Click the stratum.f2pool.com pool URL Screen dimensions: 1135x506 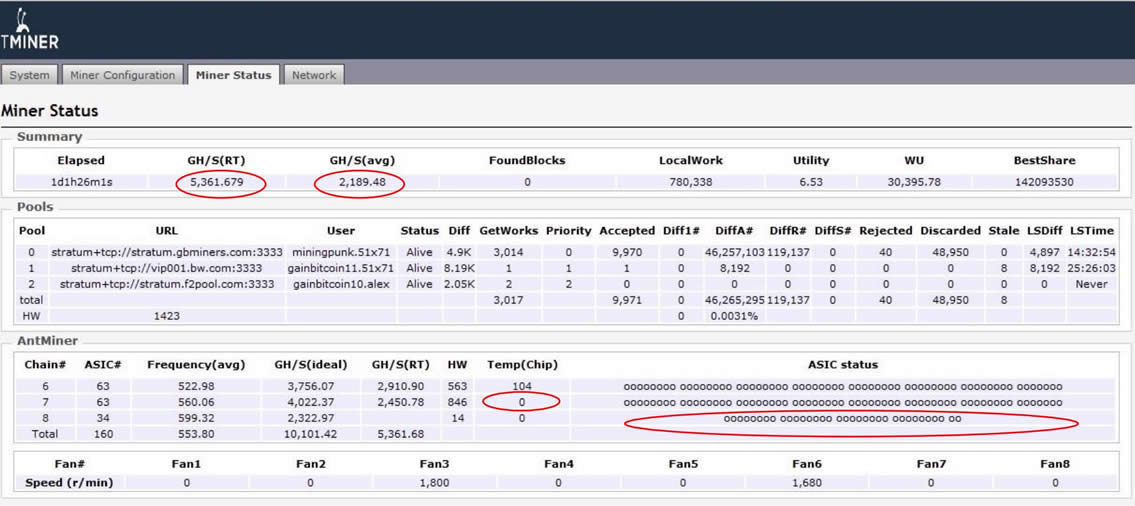pyautogui.click(x=166, y=284)
